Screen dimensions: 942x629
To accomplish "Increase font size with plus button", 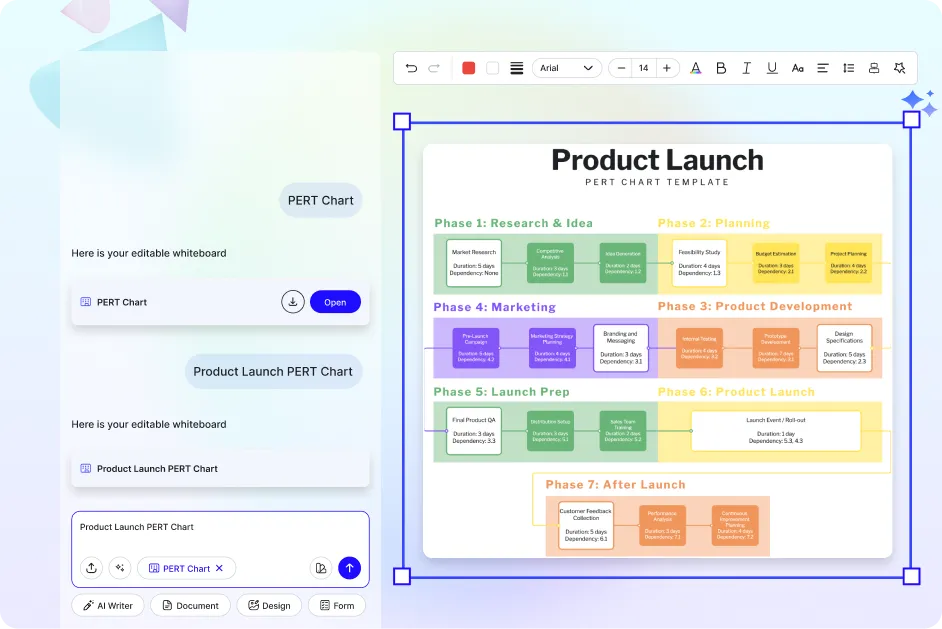I will click(667, 68).
